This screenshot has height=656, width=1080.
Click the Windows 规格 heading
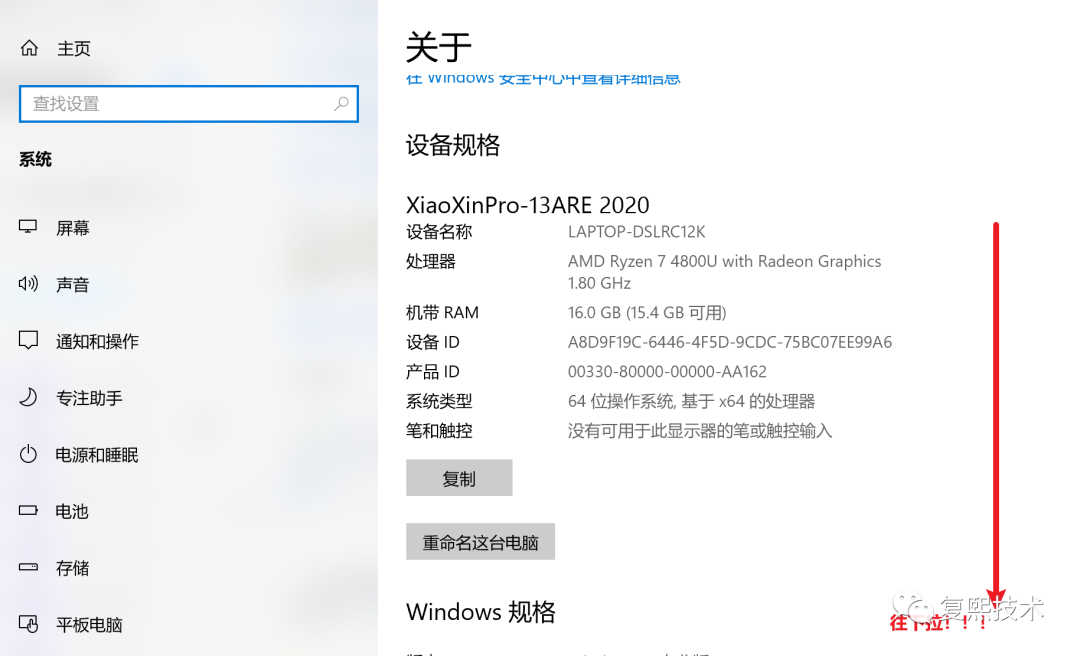(481, 612)
